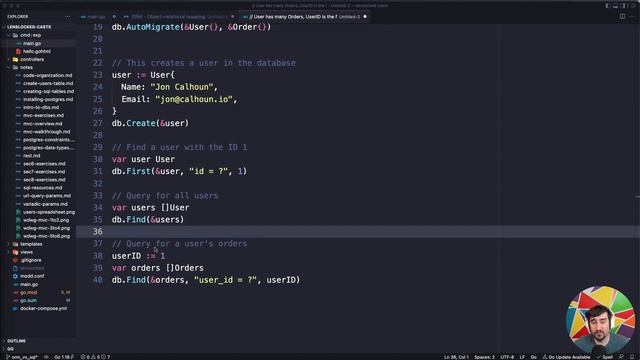The width and height of the screenshot is (640, 360).
Task: Click the .gitignore file icon
Action: 16,260
